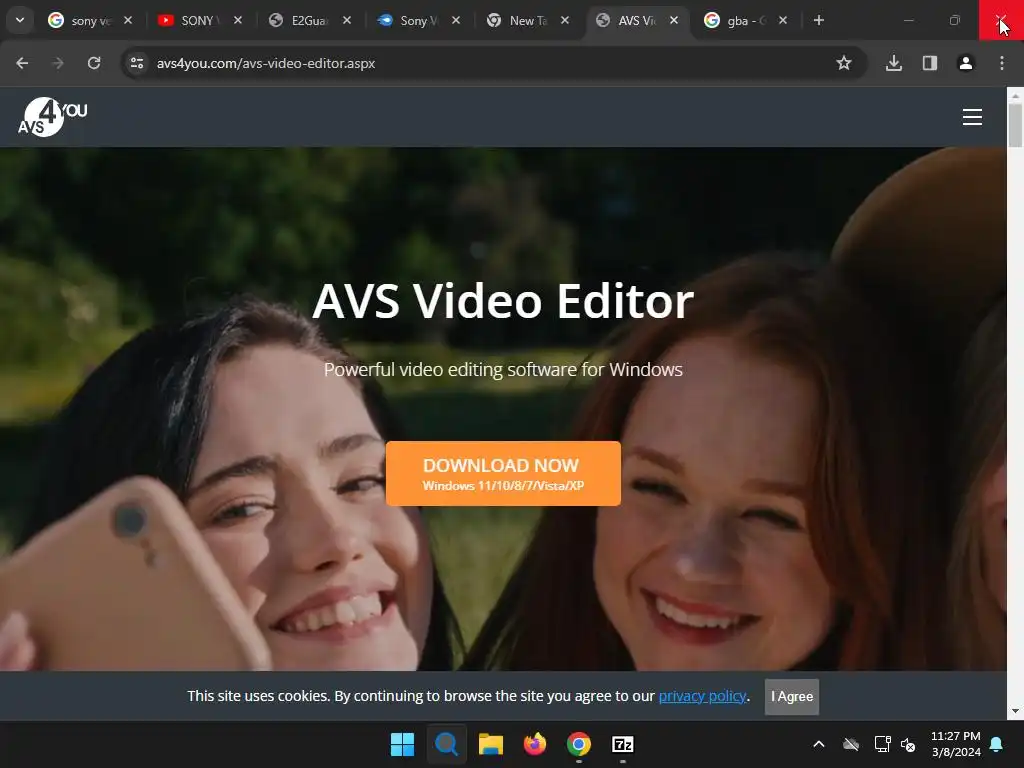The width and height of the screenshot is (1024, 768).
Task: Show hidden system tray icons
Action: pos(819,744)
